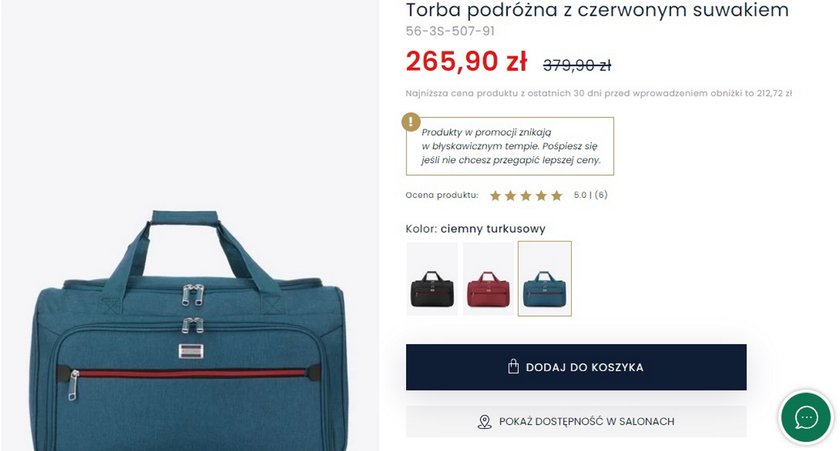Click the product title Torba podróżna
The height and width of the screenshot is (451, 840).
coord(597,10)
